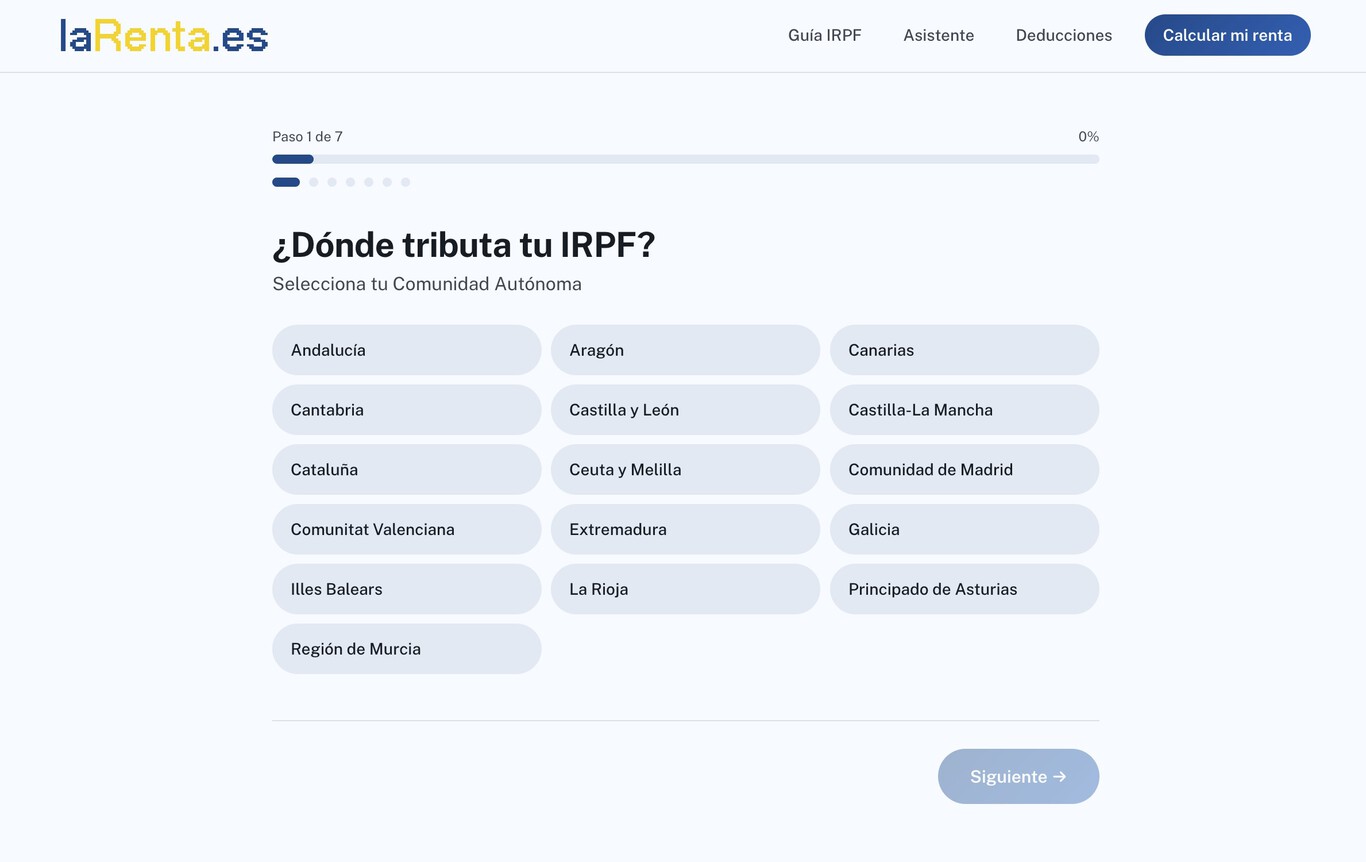Choose Canarias from the list

coord(964,350)
